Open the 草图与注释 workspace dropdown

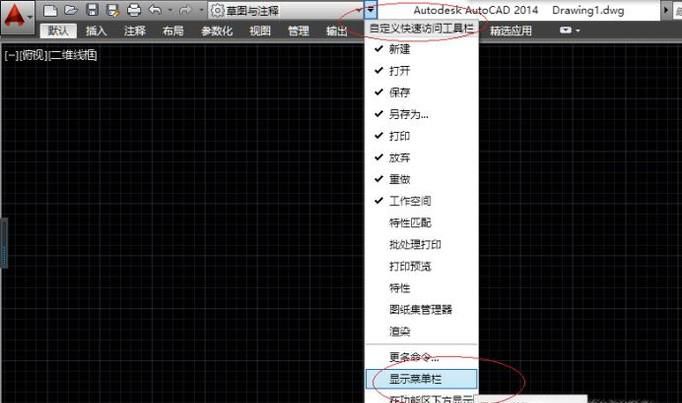(286, 10)
